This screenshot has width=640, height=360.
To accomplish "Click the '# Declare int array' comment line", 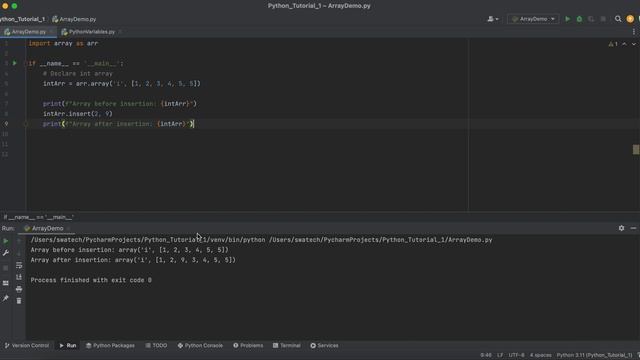I will [78, 73].
